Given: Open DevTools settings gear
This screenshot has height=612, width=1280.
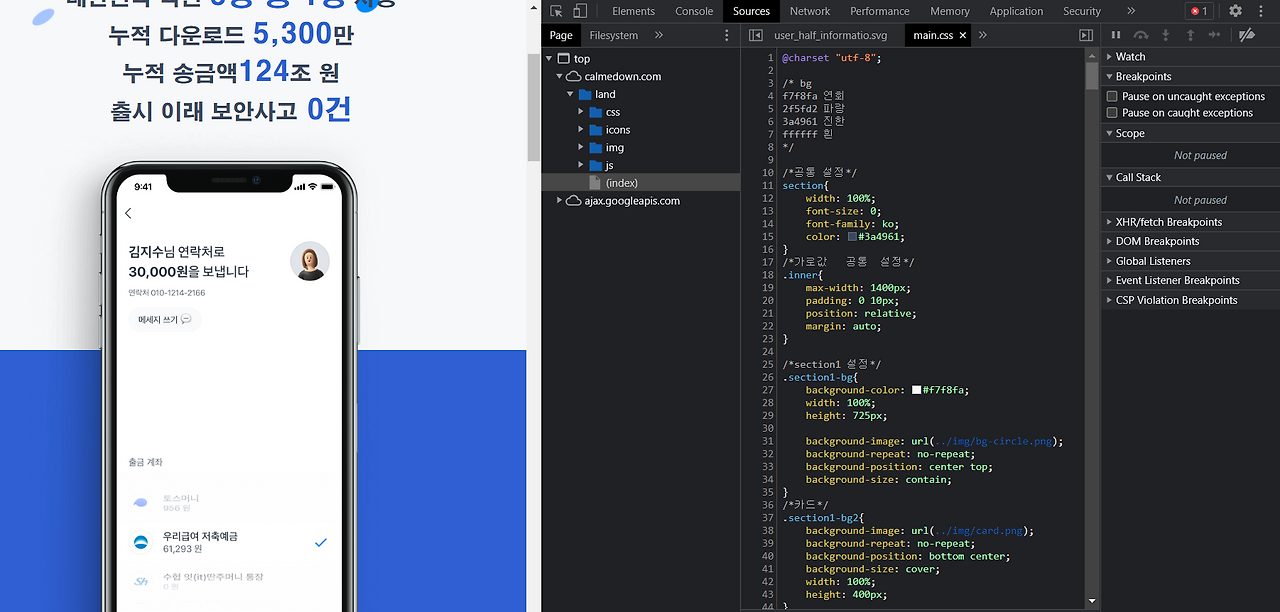Looking at the screenshot, I should pyautogui.click(x=1235, y=11).
